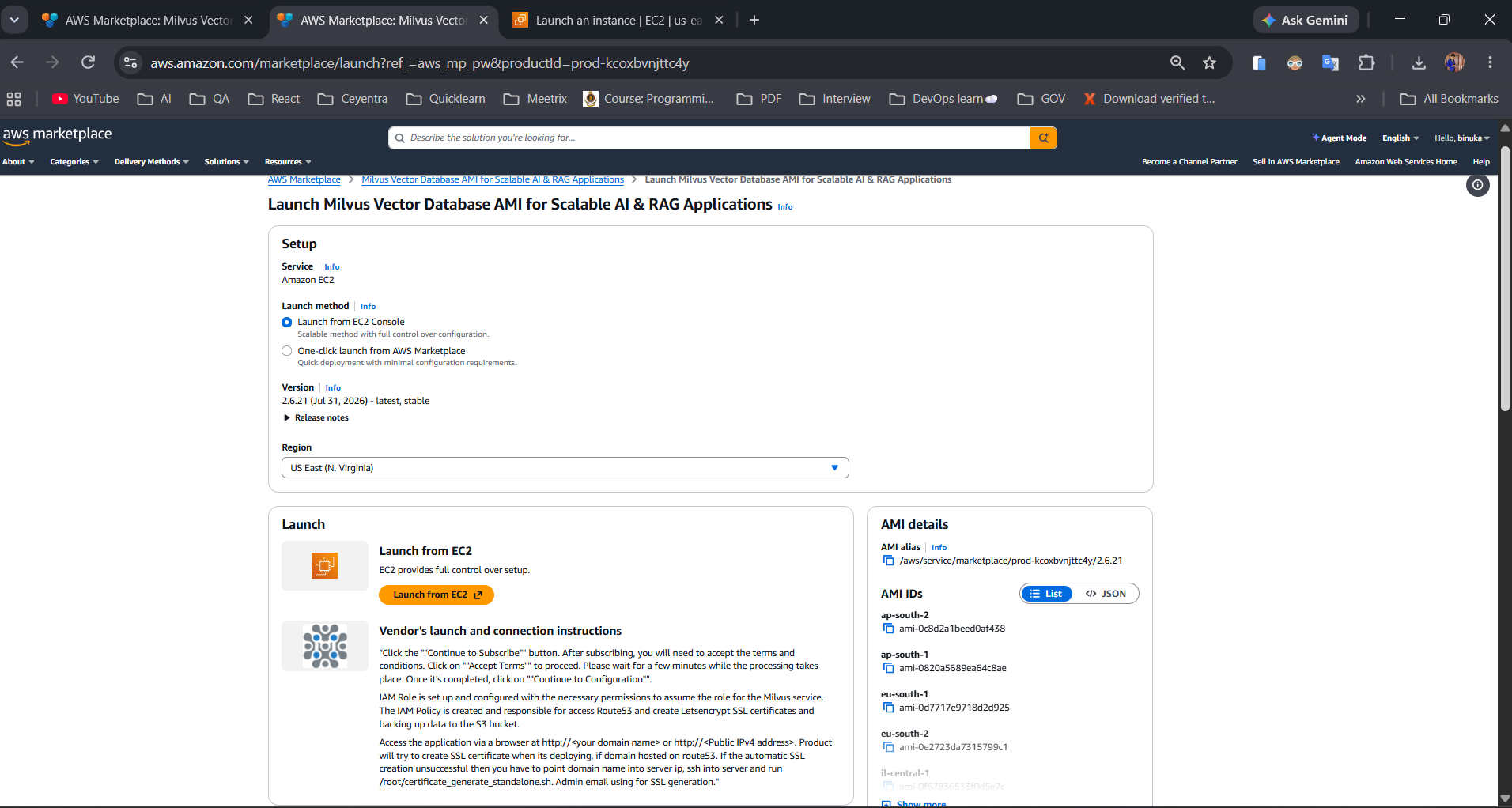Open Become a Channel Partner link
This screenshot has width=1512, height=808.
click(1189, 161)
